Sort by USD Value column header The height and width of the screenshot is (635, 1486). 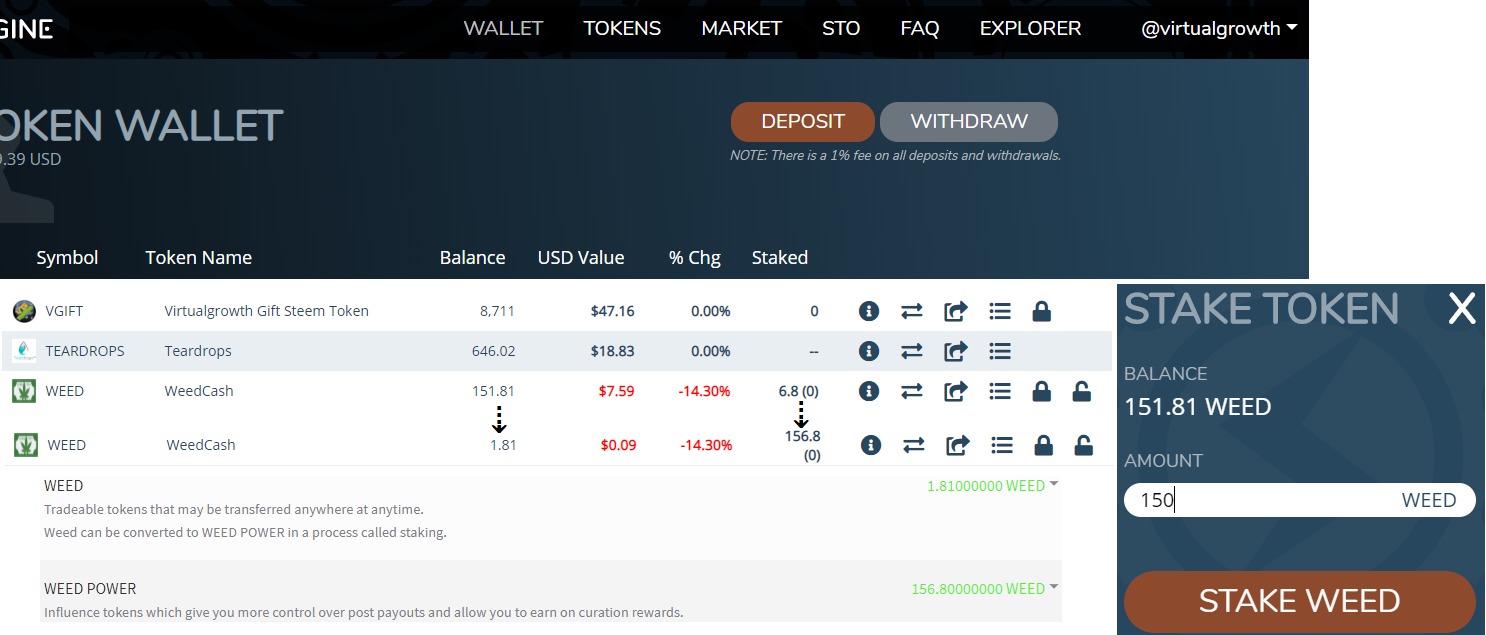tap(581, 257)
